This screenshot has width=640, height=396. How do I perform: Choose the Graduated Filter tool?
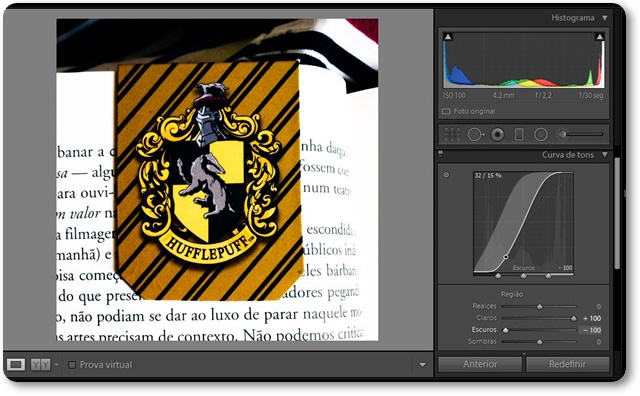pyautogui.click(x=519, y=134)
